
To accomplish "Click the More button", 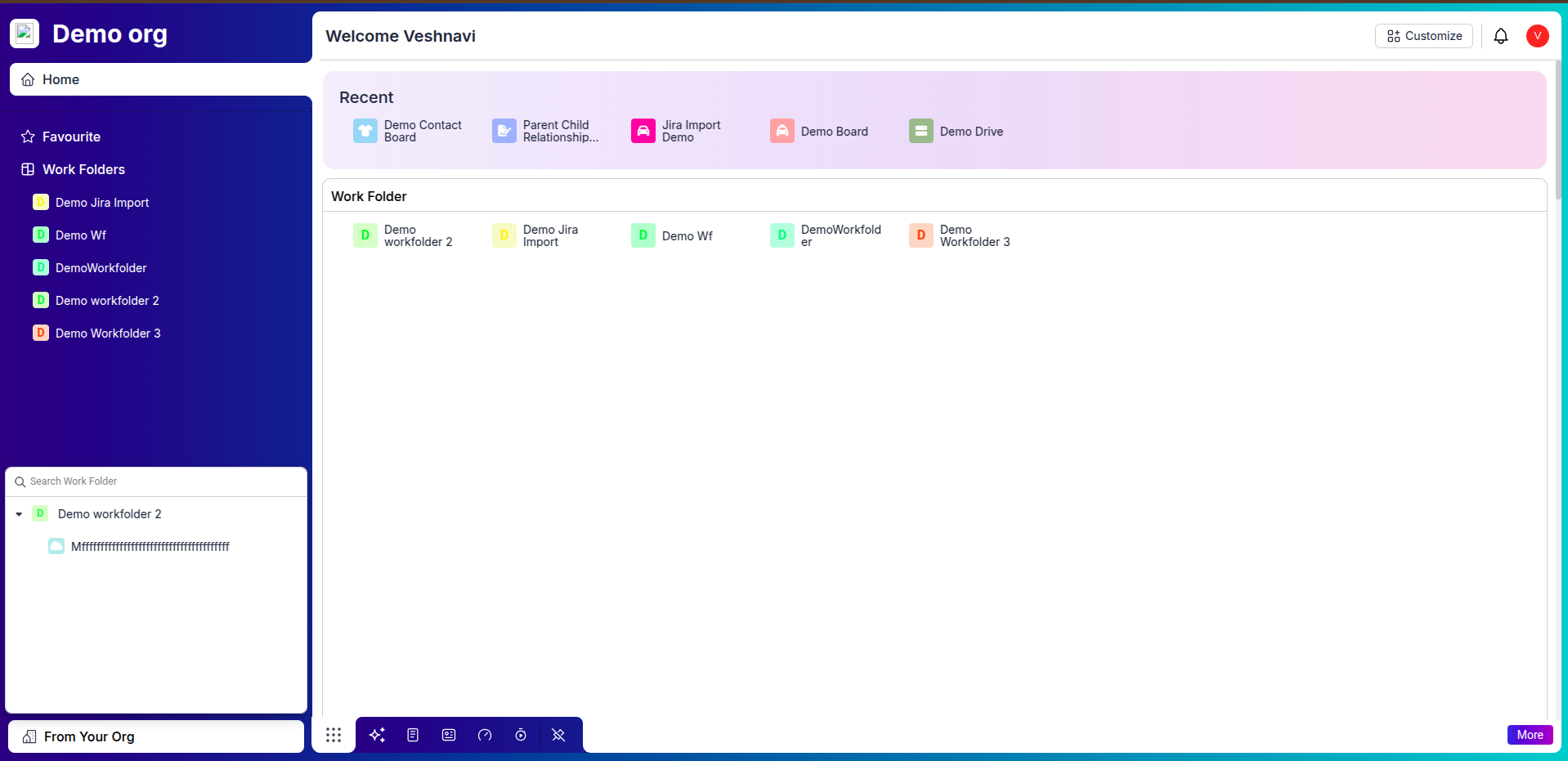I will point(1530,735).
